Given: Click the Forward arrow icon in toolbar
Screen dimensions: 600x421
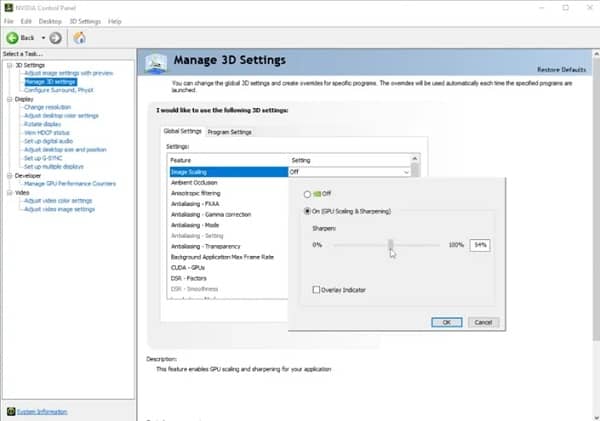Looking at the screenshot, I should (55, 38).
